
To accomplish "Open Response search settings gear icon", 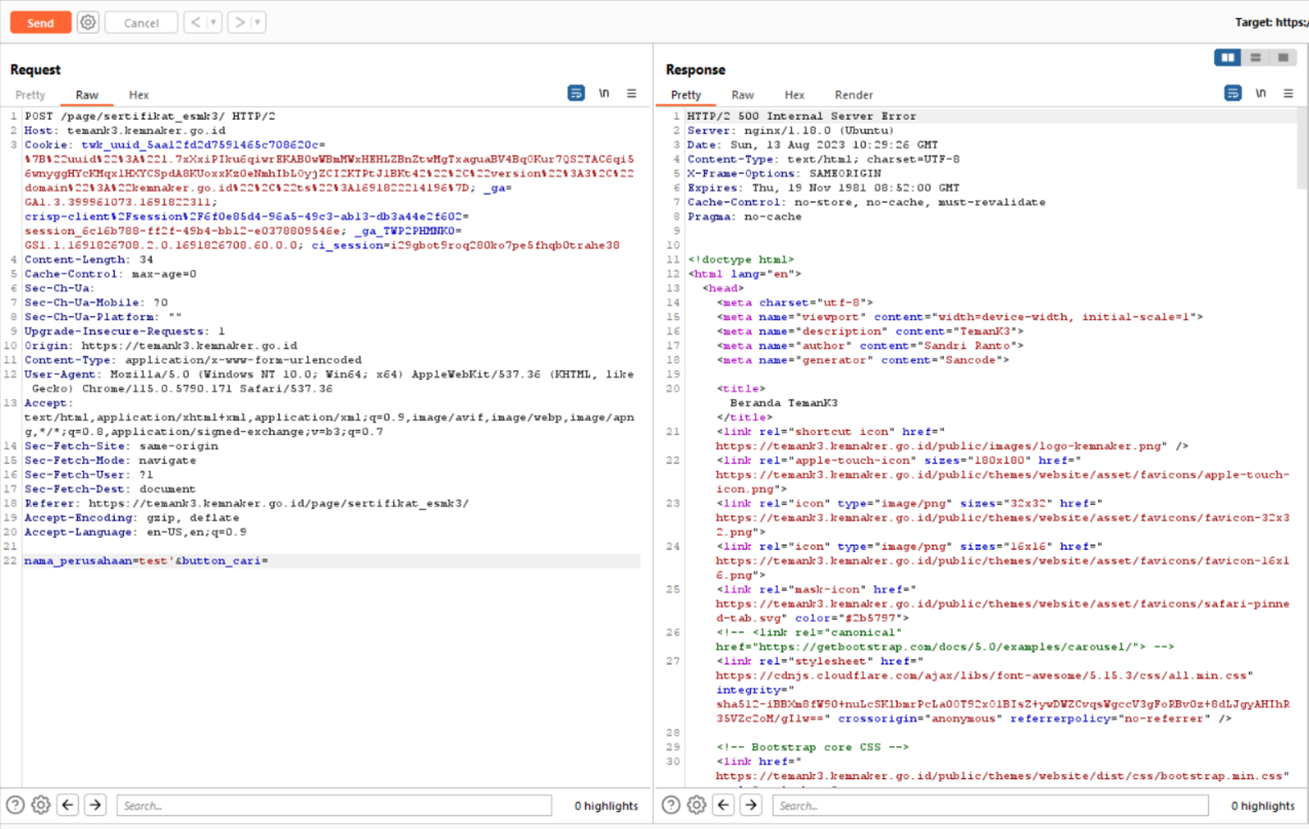I will tap(697, 805).
